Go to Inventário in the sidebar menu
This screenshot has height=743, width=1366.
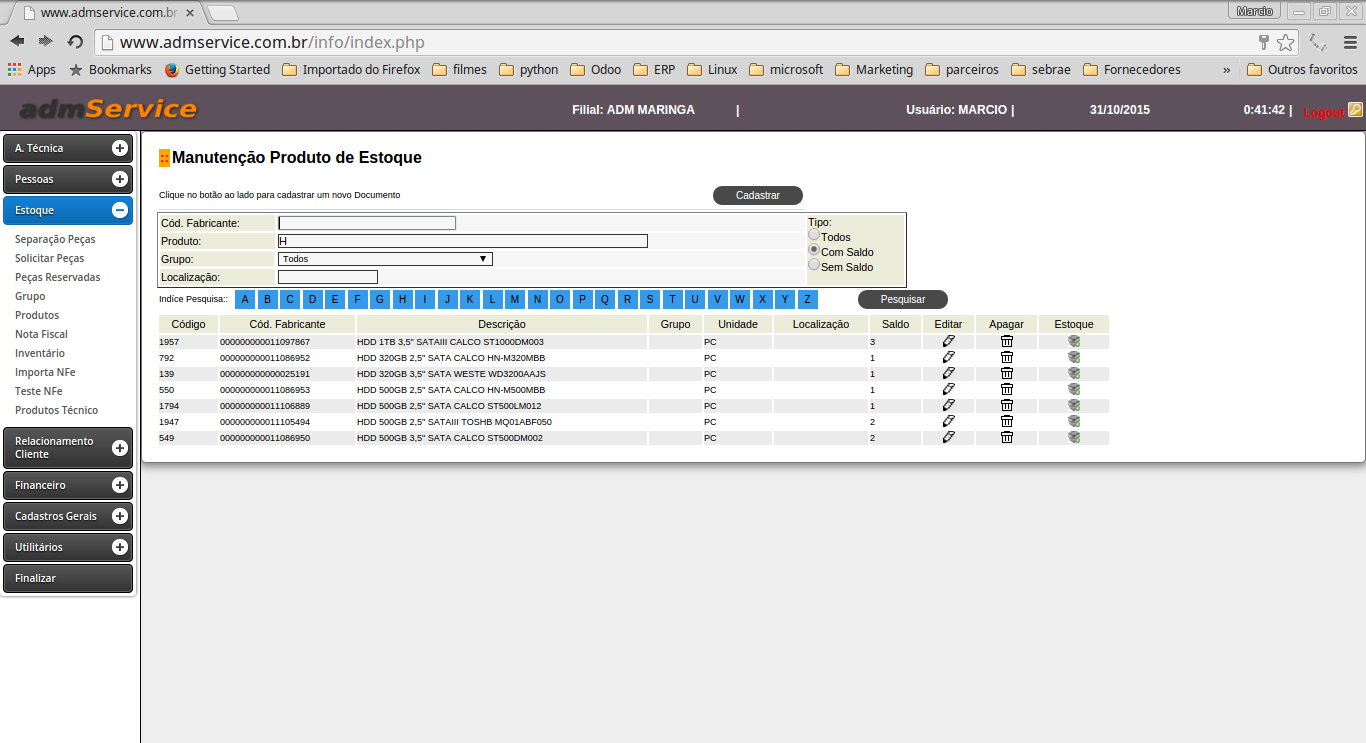click(x=40, y=353)
